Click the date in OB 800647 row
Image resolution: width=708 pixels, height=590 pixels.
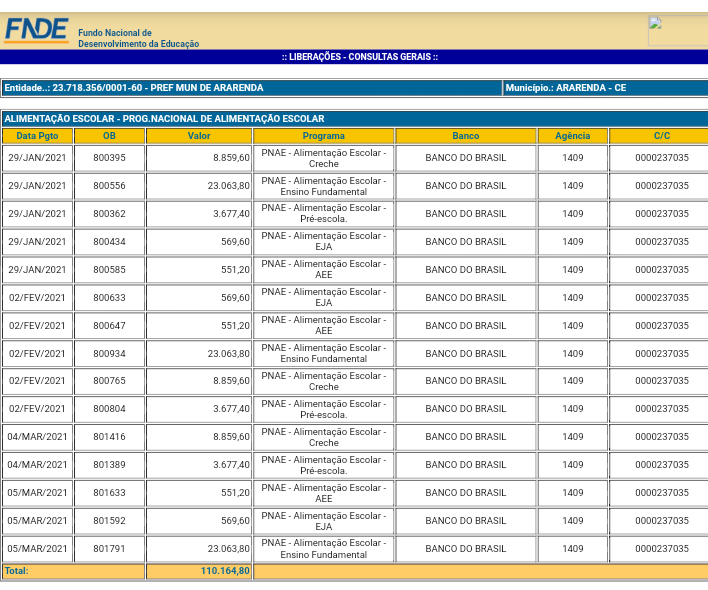(x=37, y=326)
